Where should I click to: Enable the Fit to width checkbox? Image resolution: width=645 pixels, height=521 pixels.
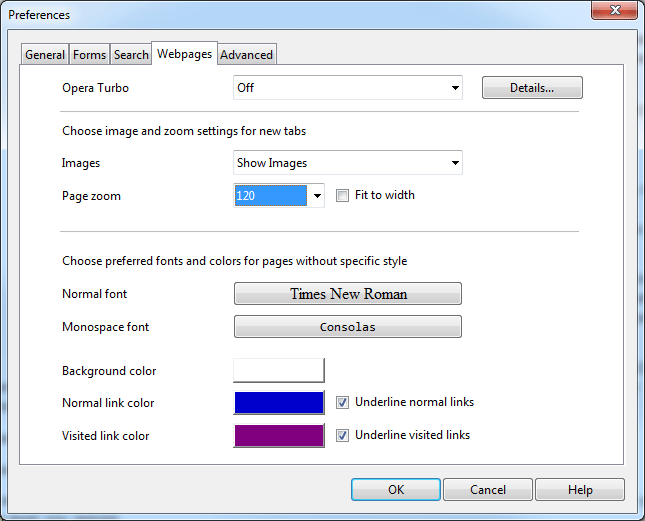click(x=342, y=195)
